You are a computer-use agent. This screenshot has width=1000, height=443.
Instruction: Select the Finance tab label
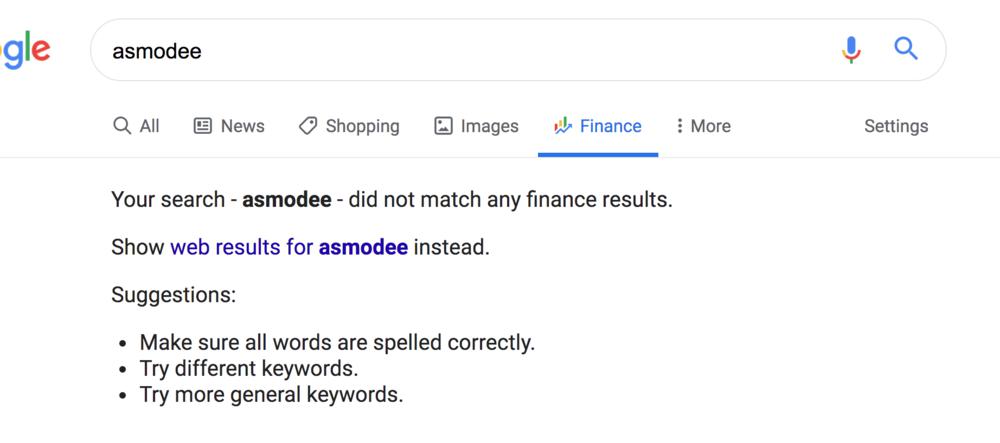pos(610,126)
